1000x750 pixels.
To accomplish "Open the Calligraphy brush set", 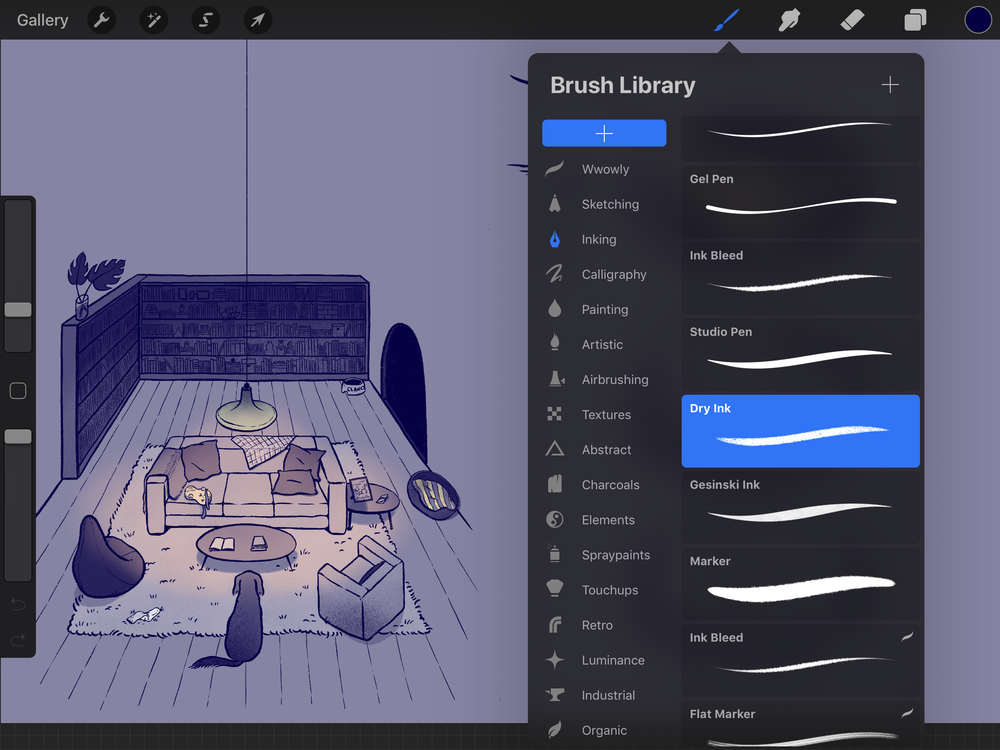I will click(604, 274).
